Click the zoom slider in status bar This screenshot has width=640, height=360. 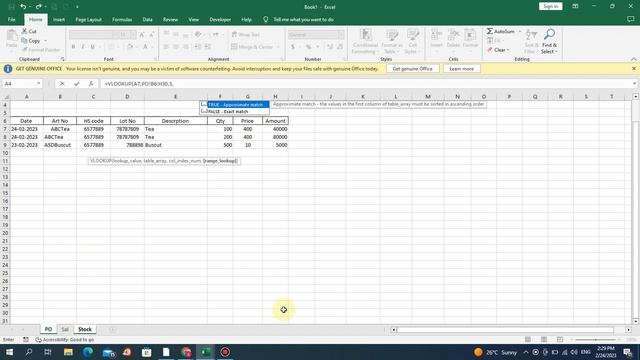click(596, 340)
